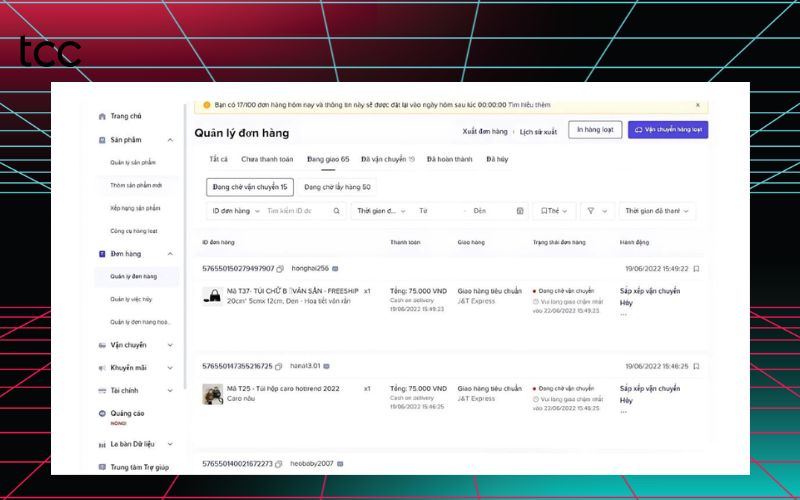Click the Sản phẩm sidebar icon
Image resolution: width=800 pixels, height=500 pixels.
coord(102,140)
